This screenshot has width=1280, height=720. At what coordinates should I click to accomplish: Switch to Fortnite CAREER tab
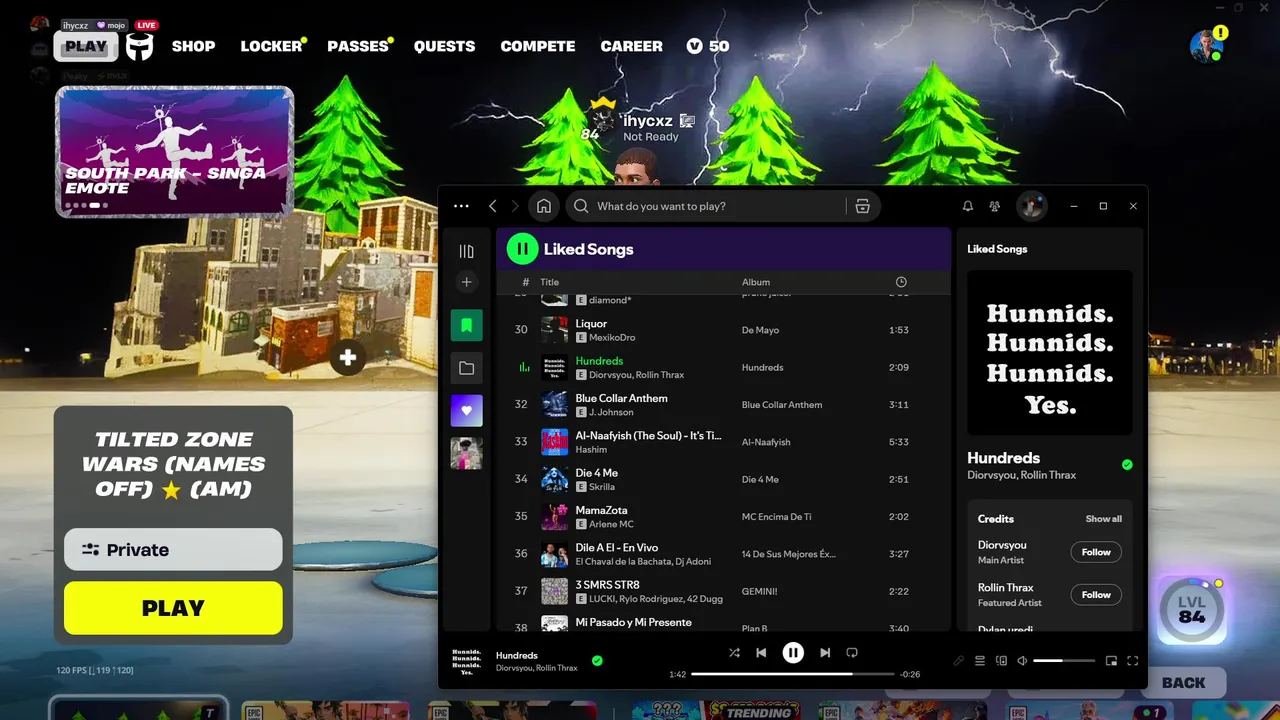coord(631,46)
